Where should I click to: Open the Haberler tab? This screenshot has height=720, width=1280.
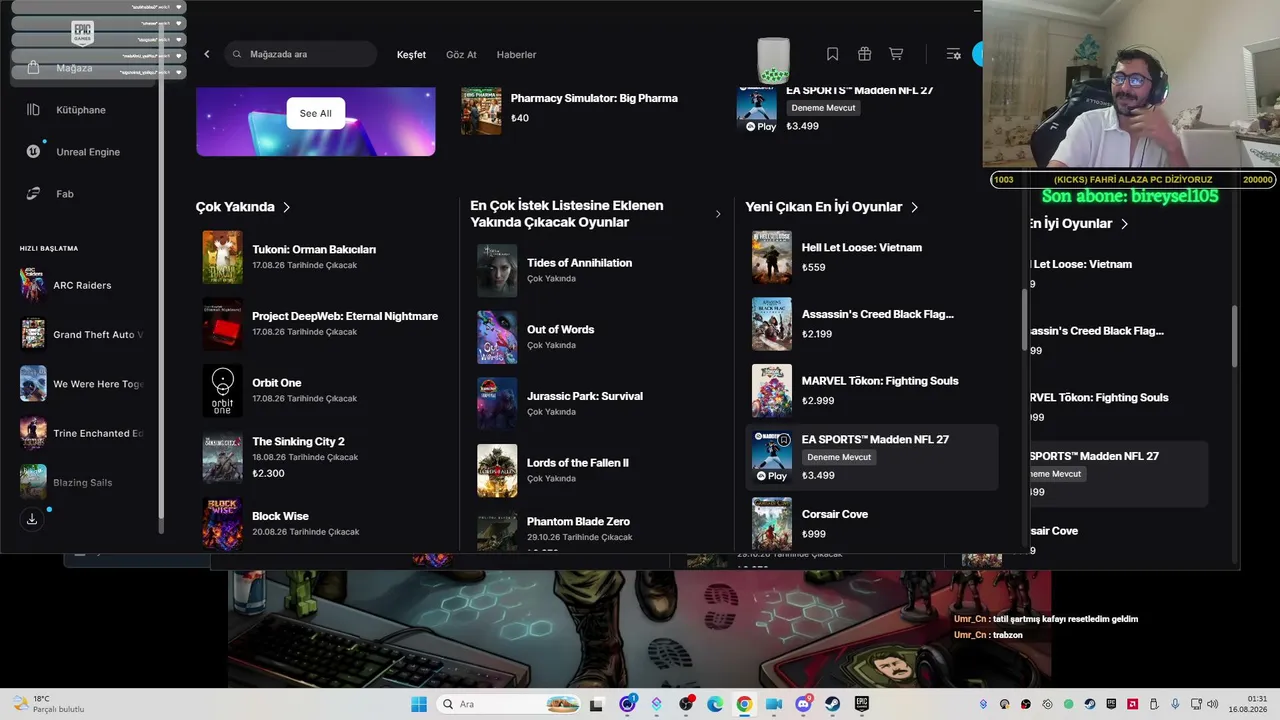(x=516, y=54)
